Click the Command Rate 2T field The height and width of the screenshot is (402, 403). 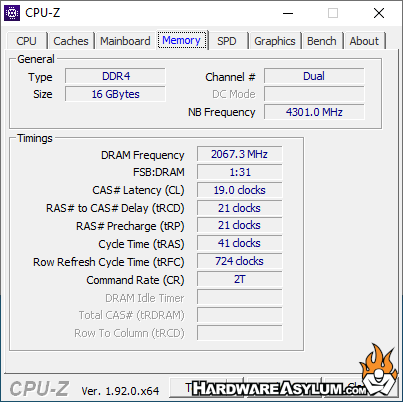[239, 279]
